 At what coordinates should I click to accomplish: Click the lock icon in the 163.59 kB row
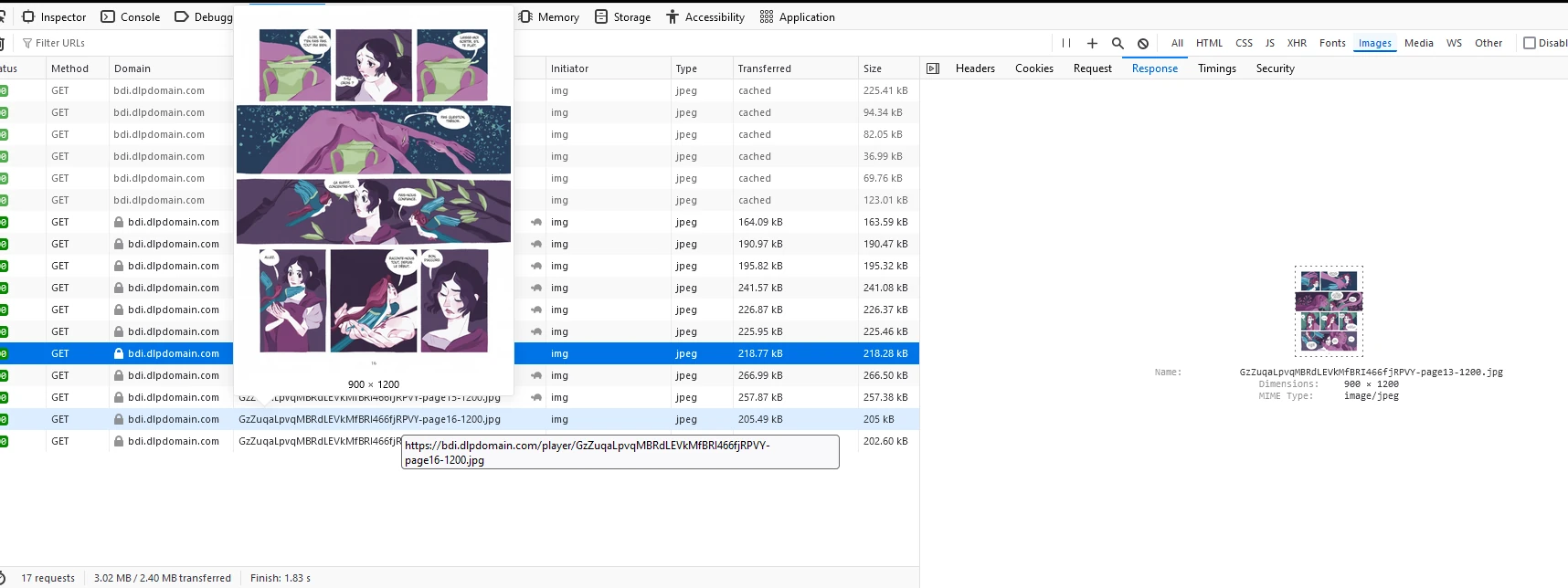point(119,222)
